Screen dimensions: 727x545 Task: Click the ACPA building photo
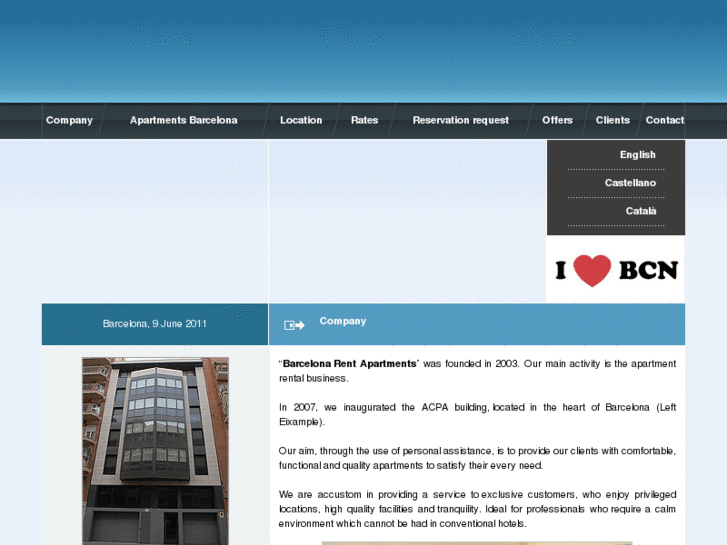pyautogui.click(x=155, y=451)
